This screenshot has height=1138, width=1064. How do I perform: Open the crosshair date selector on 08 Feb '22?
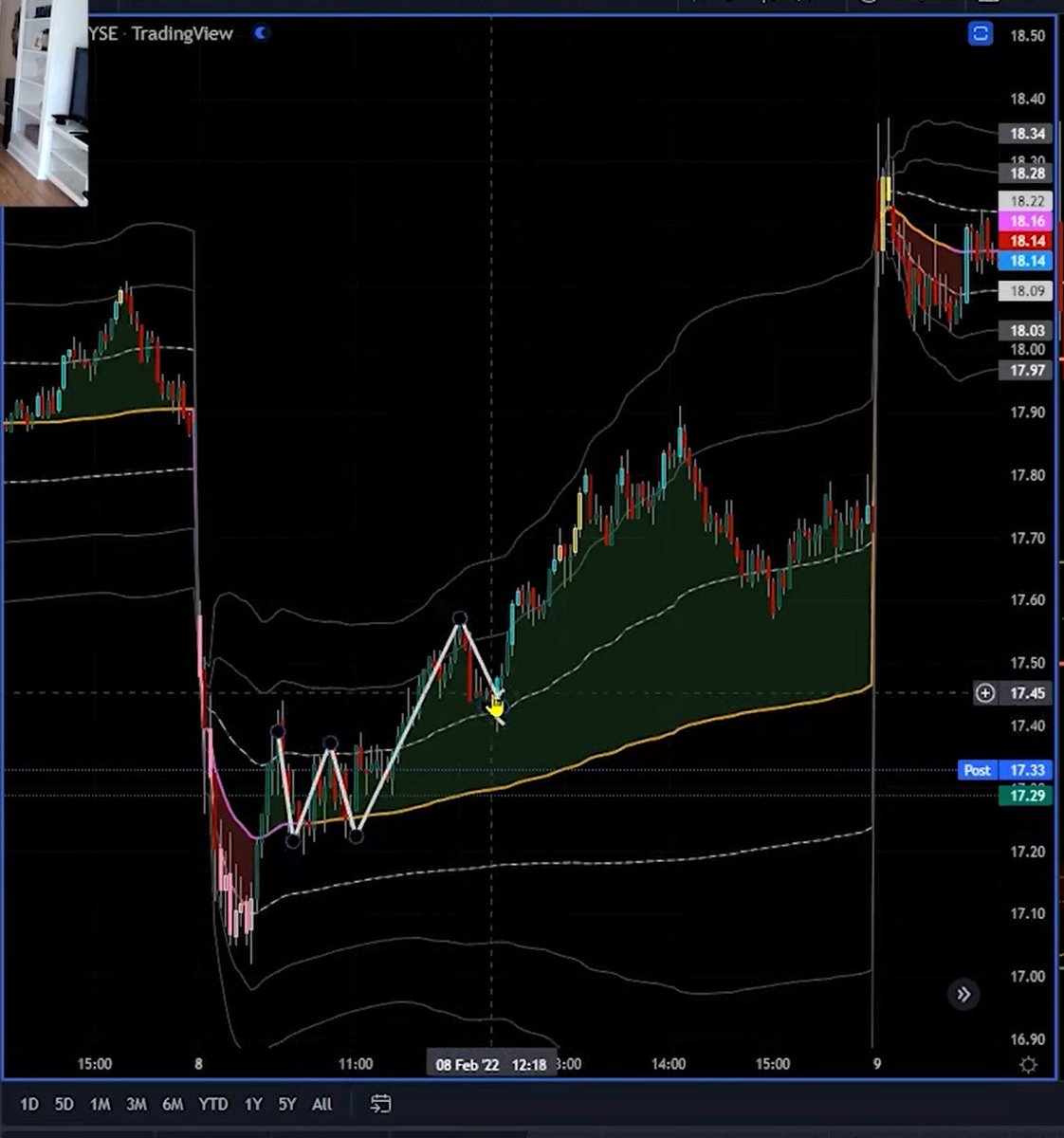(x=489, y=1064)
